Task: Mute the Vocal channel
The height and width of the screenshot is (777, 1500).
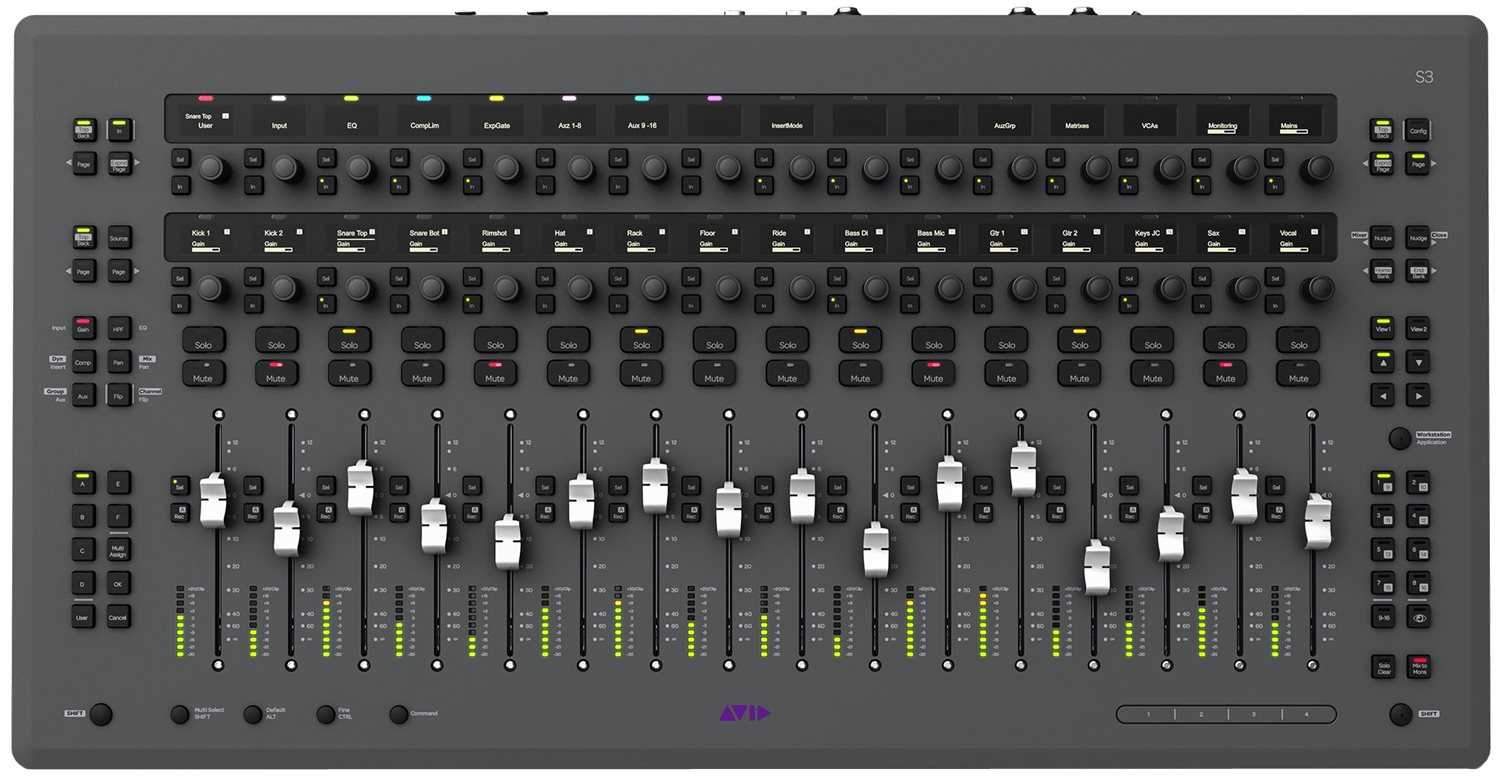Action: (x=1298, y=378)
